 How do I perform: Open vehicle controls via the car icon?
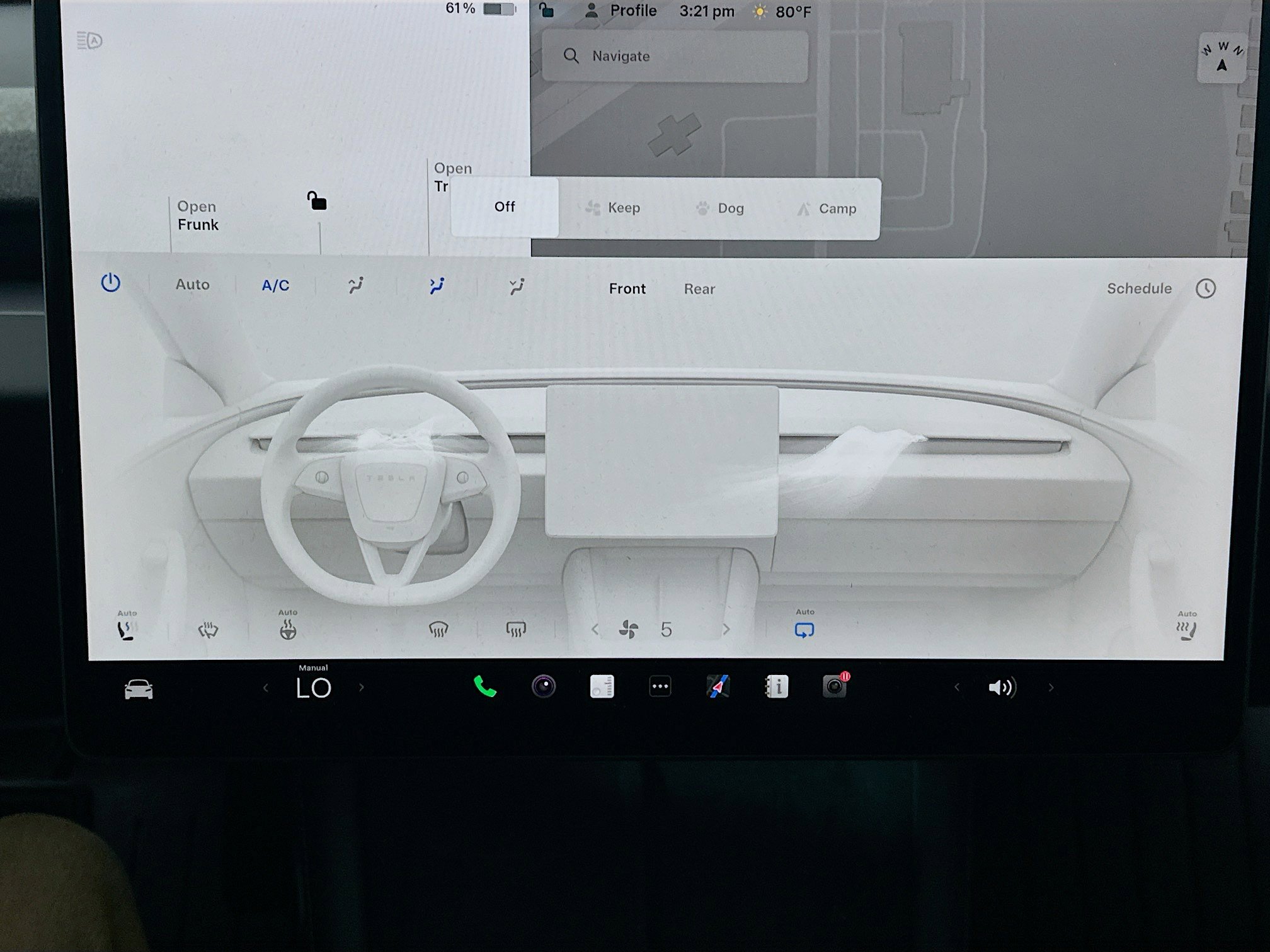[x=140, y=688]
